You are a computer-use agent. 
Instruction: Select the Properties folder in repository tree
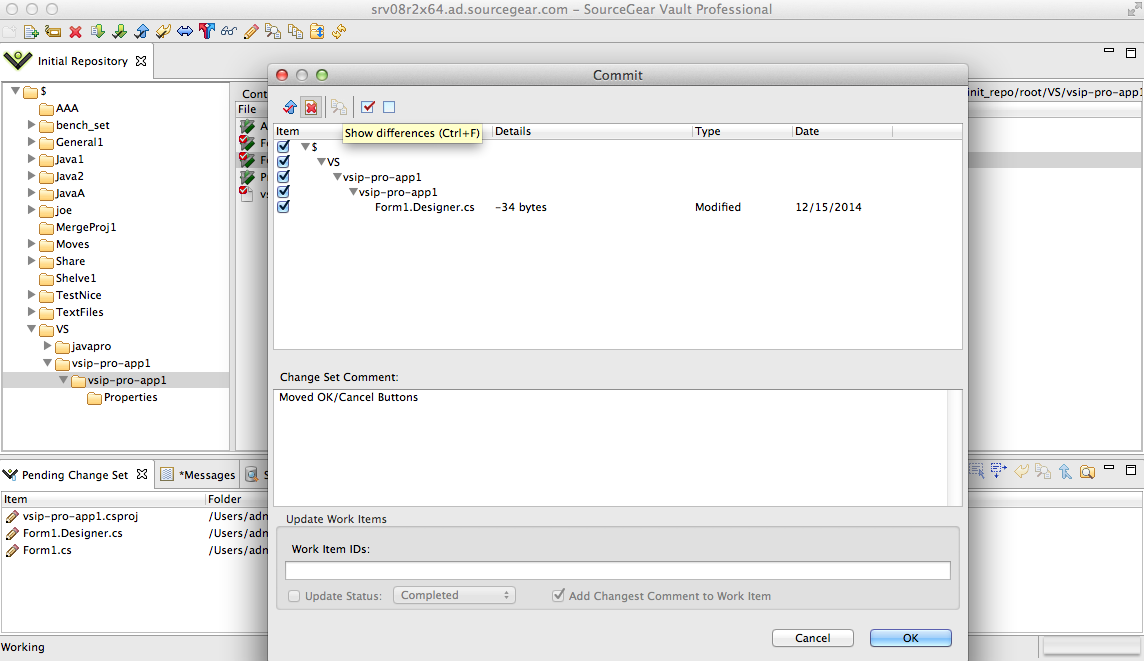click(130, 398)
